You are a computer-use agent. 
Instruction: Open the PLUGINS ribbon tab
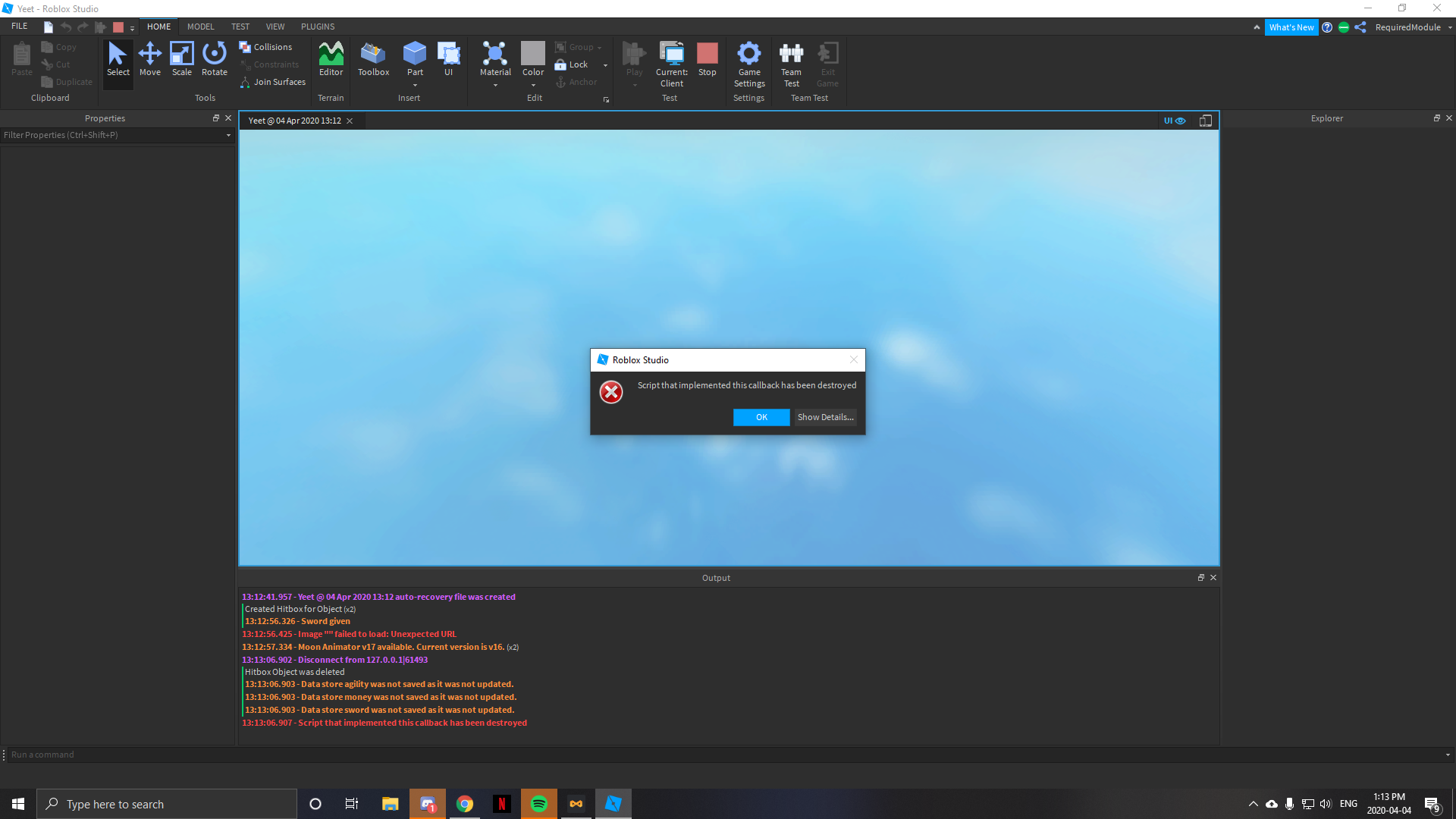point(317,27)
